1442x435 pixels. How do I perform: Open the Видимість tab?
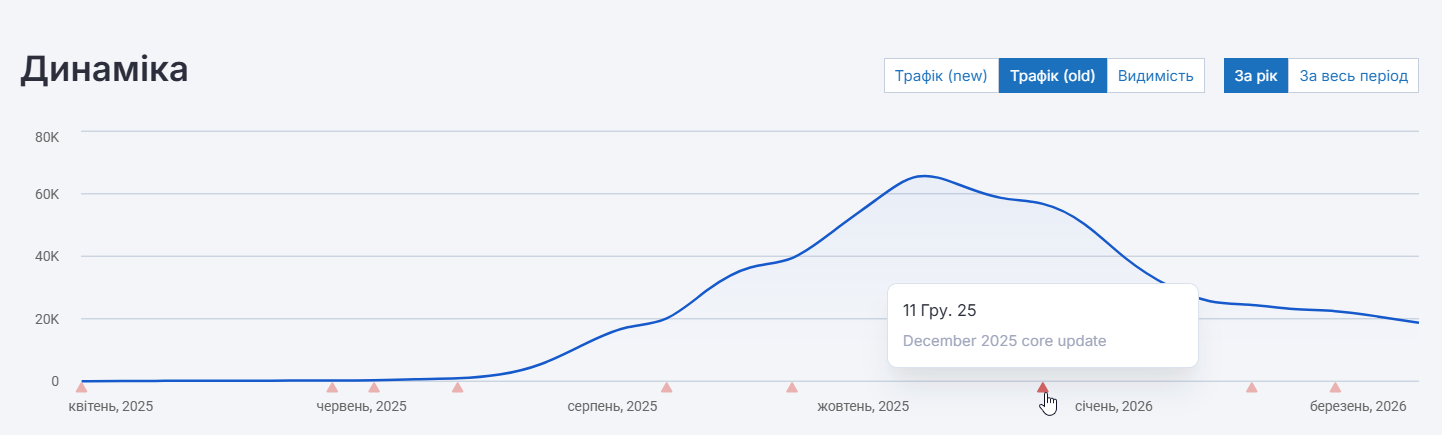click(x=1155, y=76)
